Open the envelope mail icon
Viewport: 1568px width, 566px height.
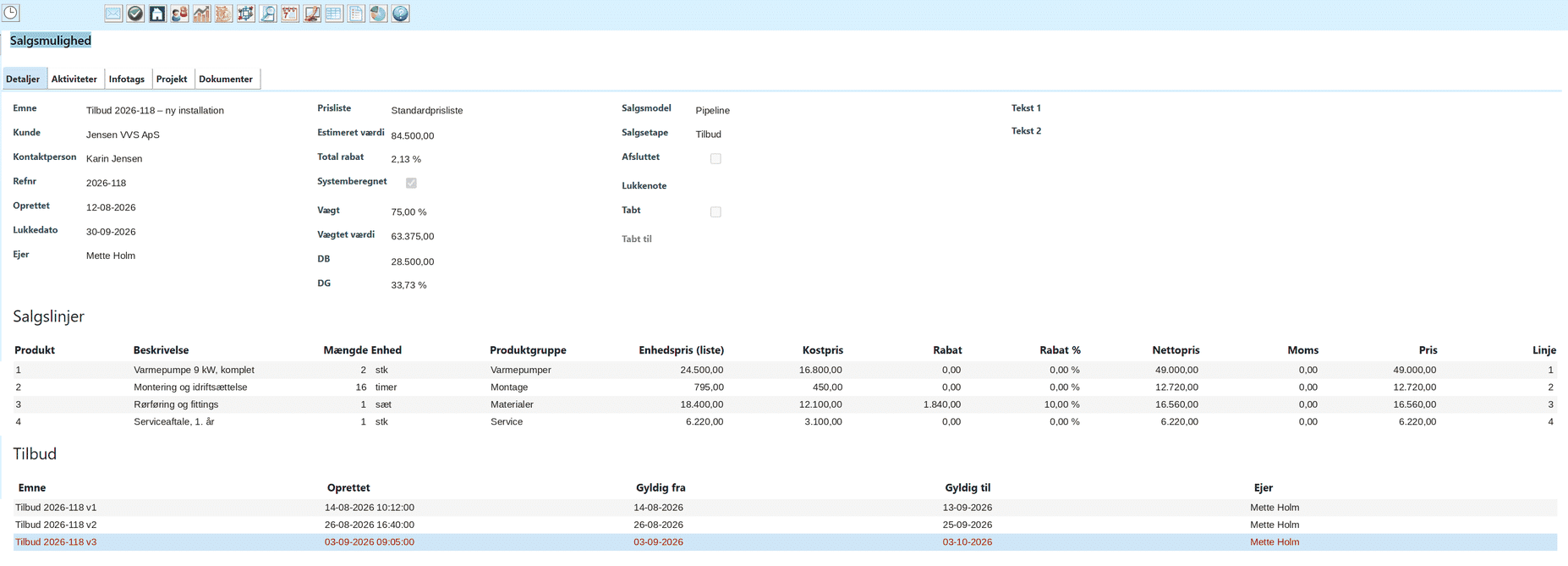pos(113,14)
